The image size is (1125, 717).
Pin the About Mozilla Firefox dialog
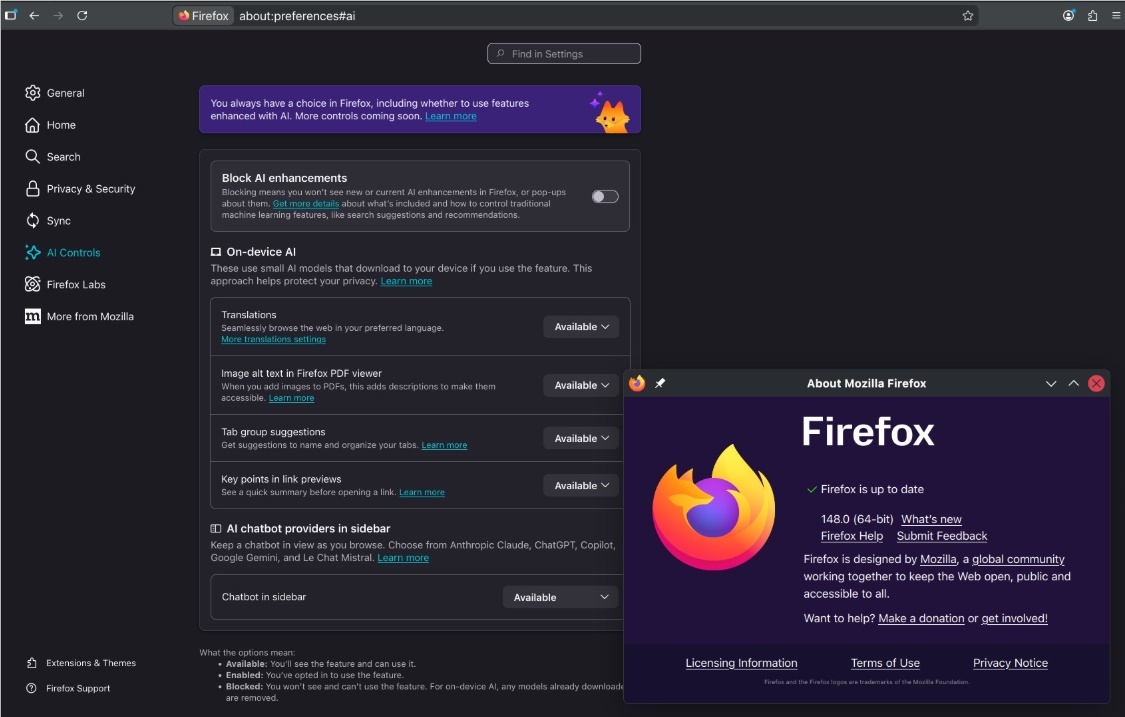(659, 383)
